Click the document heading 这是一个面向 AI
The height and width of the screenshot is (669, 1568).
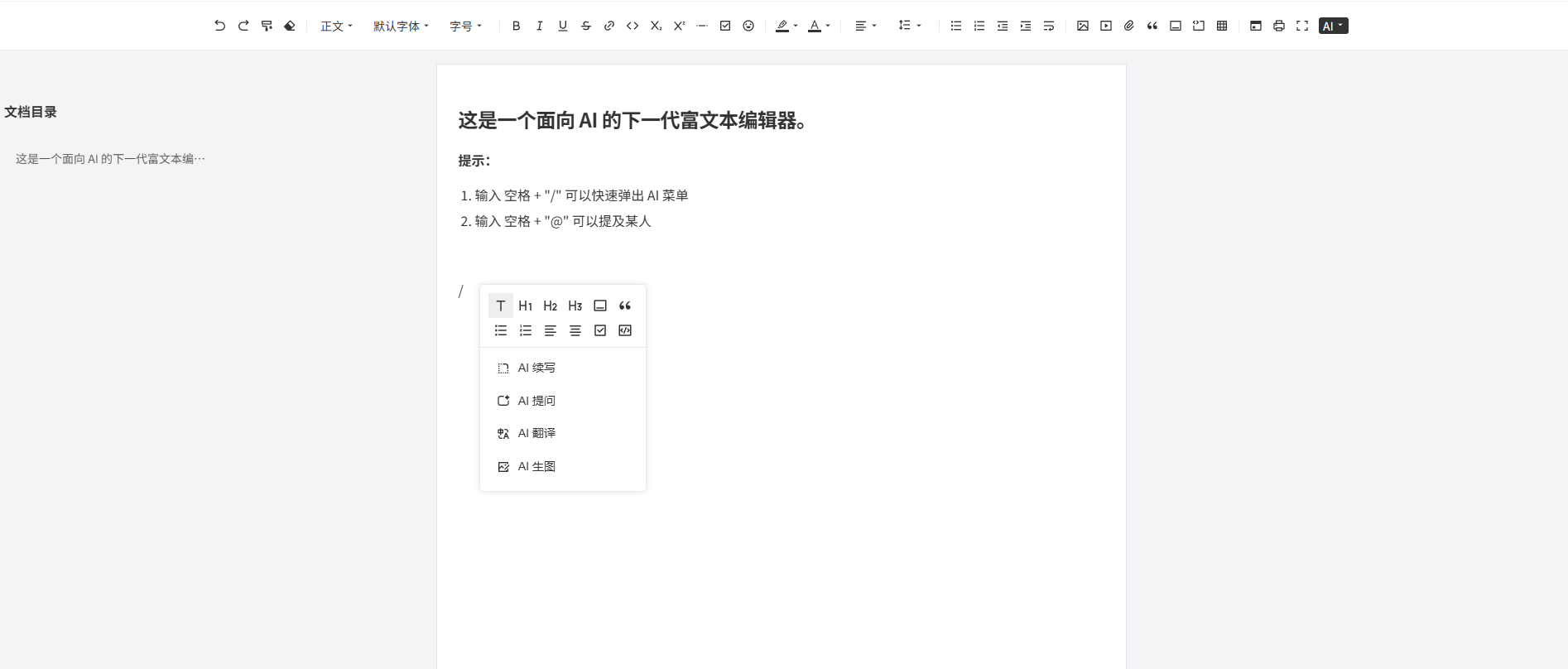coord(634,120)
